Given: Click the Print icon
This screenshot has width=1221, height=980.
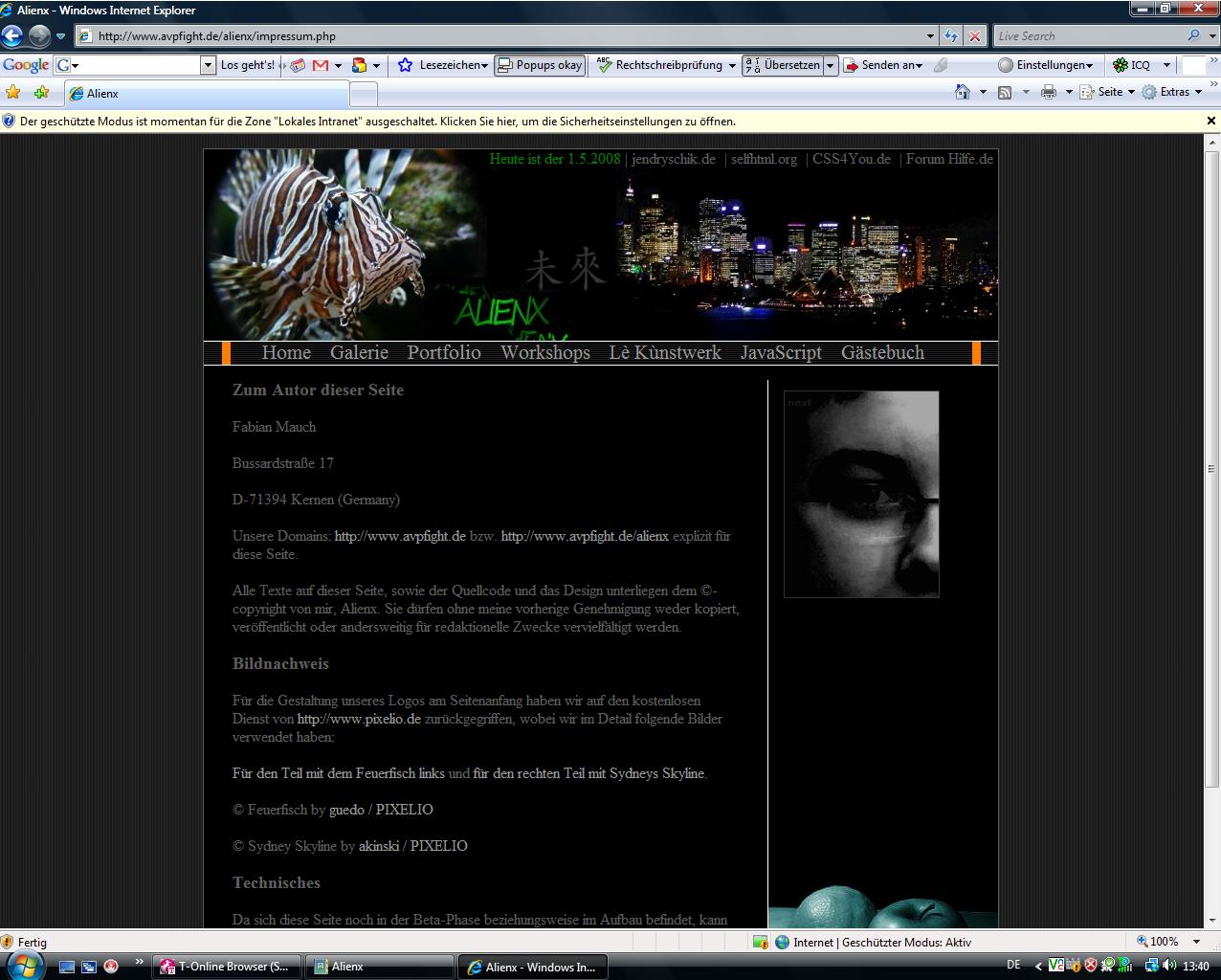Looking at the screenshot, I should pyautogui.click(x=1049, y=92).
